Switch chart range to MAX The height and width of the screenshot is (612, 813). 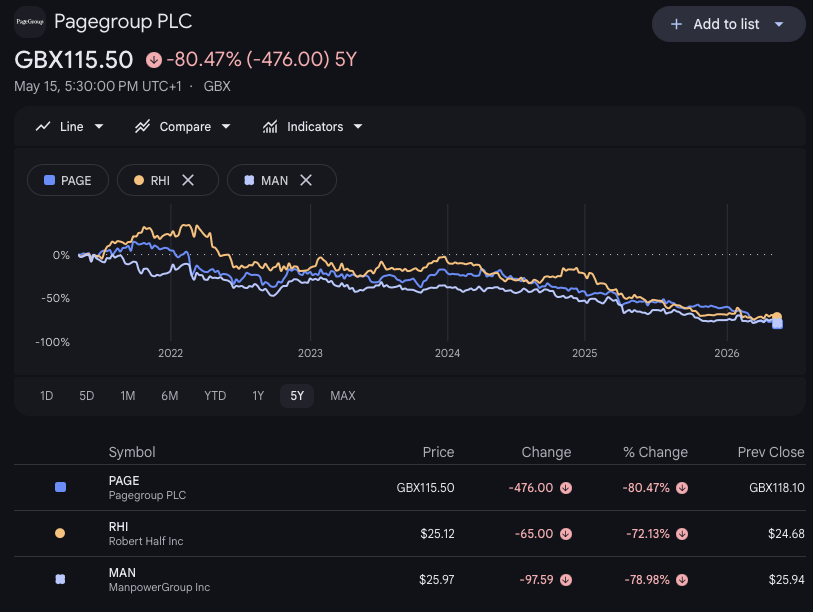tap(343, 396)
